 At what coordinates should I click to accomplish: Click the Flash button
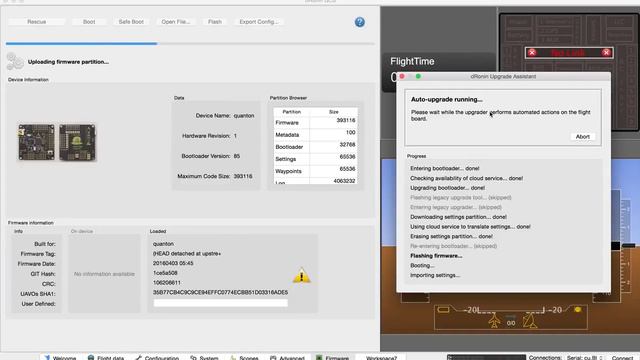[x=215, y=22]
